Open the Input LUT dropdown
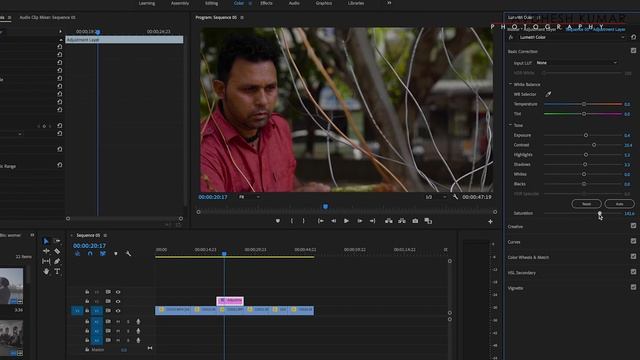The height and width of the screenshot is (360, 640). [576, 63]
